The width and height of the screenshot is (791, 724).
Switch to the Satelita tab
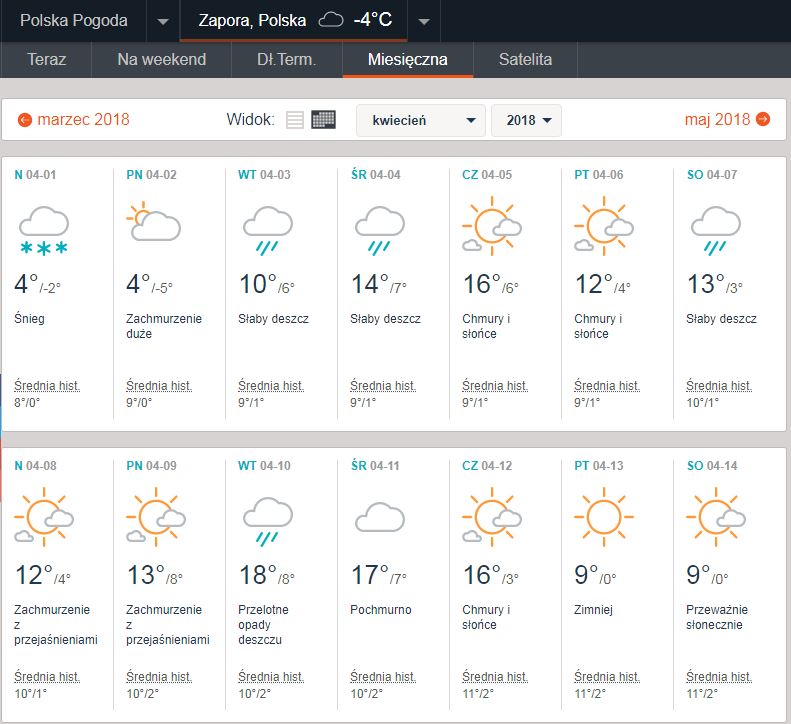point(525,59)
